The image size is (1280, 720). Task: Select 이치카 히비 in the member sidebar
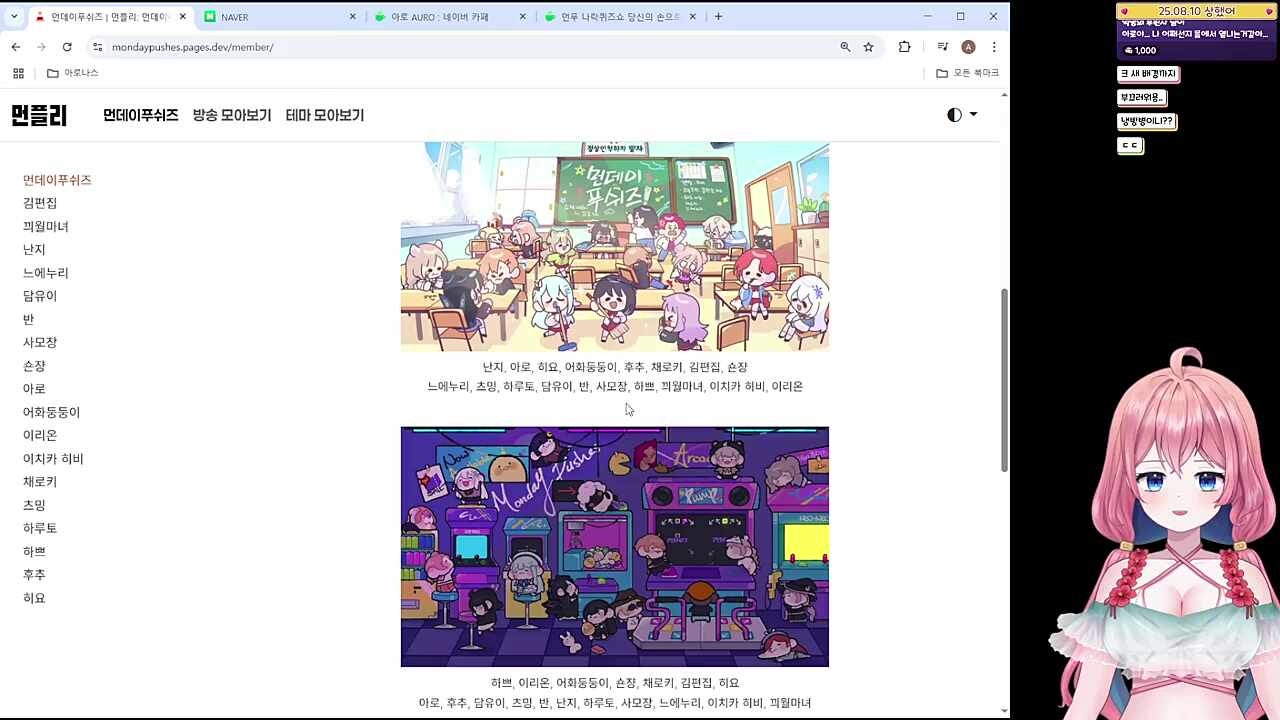(53, 459)
